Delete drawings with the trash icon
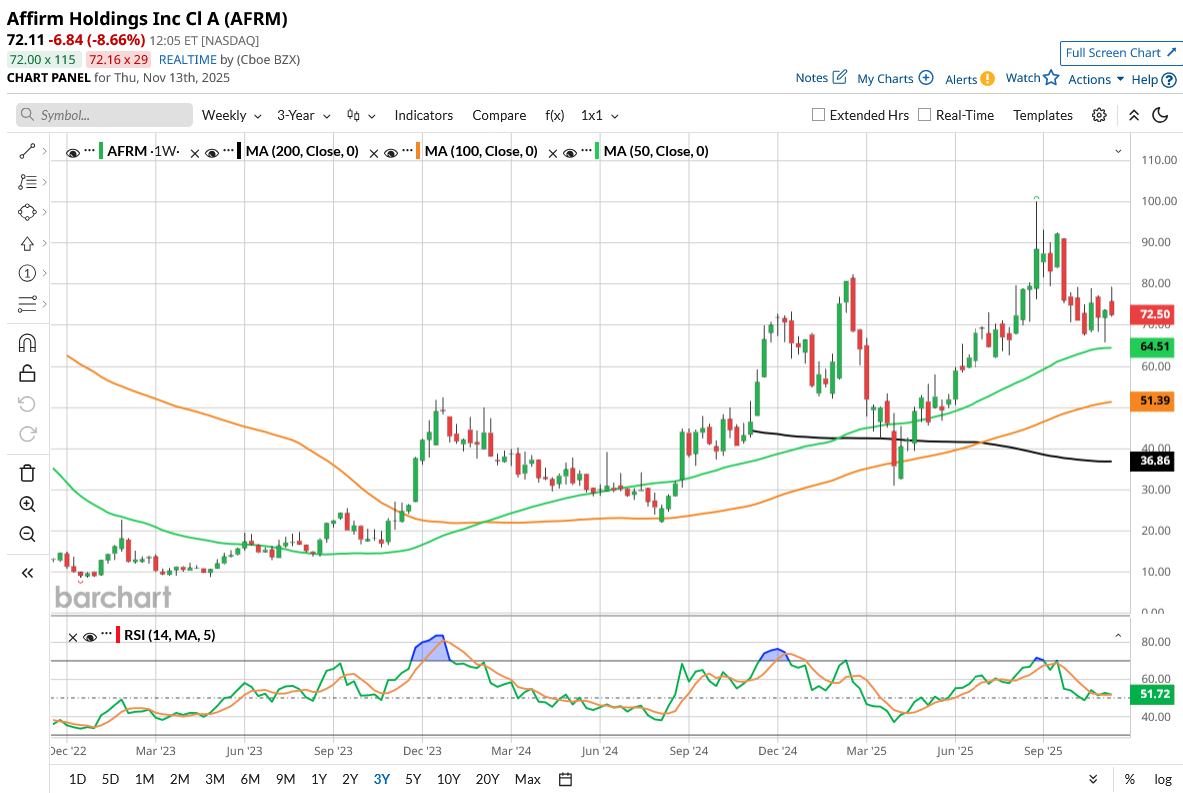Screen dimensions: 1183x793 point(27,473)
